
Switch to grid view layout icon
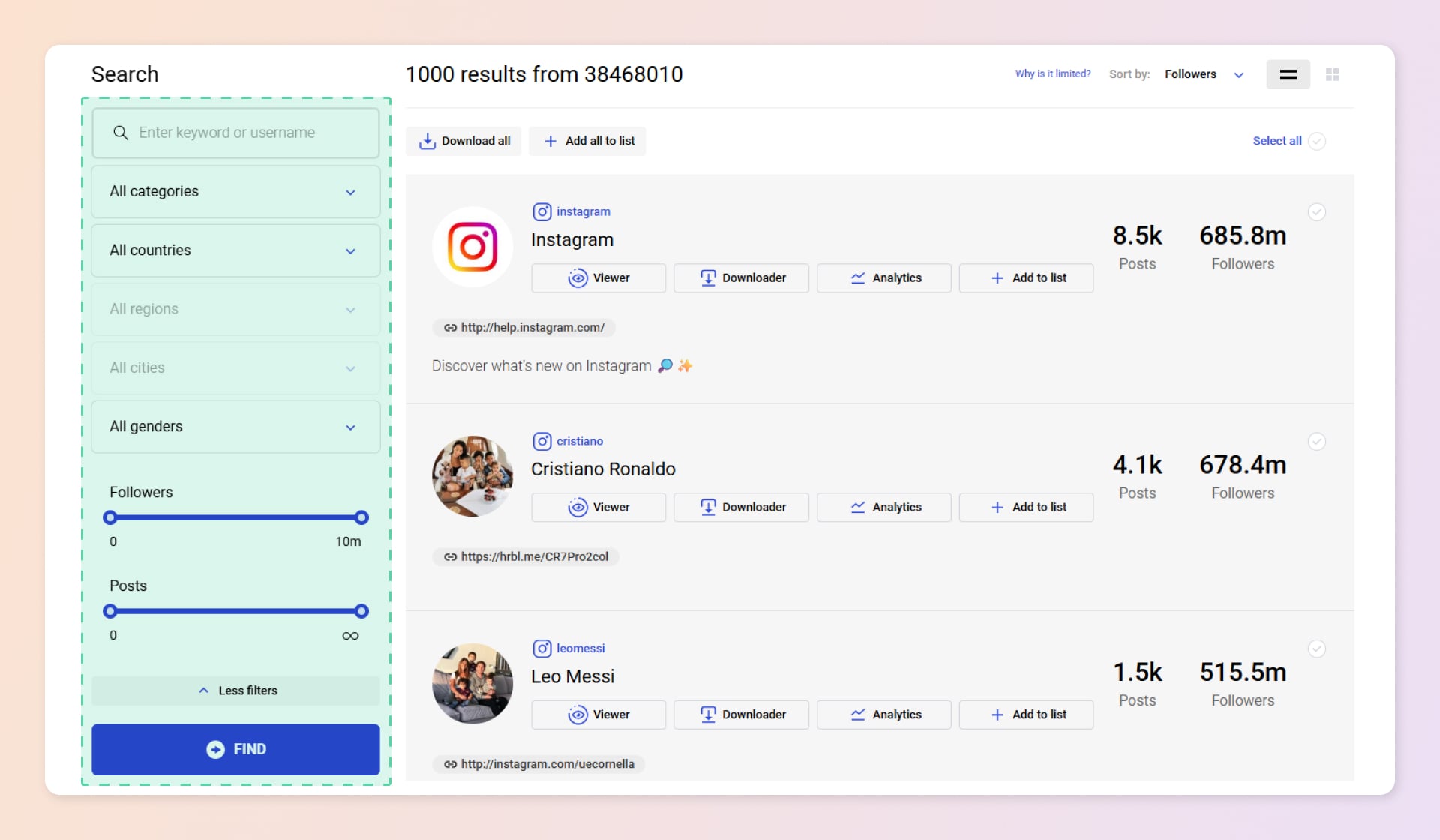tap(1332, 74)
